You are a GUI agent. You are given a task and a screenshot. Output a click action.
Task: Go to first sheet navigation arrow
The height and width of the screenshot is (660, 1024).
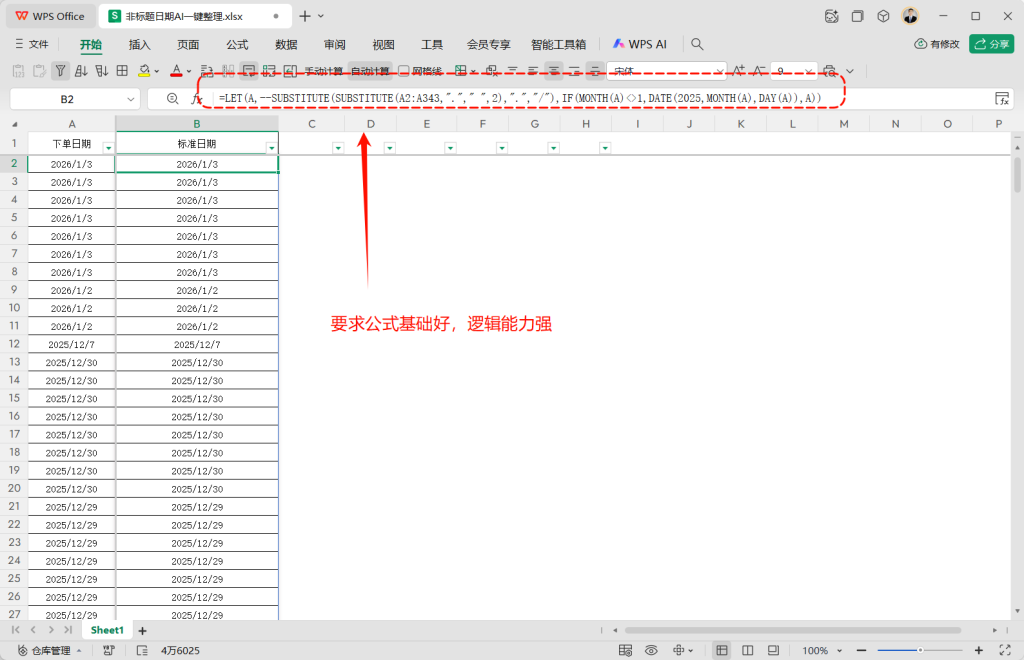click(16, 630)
